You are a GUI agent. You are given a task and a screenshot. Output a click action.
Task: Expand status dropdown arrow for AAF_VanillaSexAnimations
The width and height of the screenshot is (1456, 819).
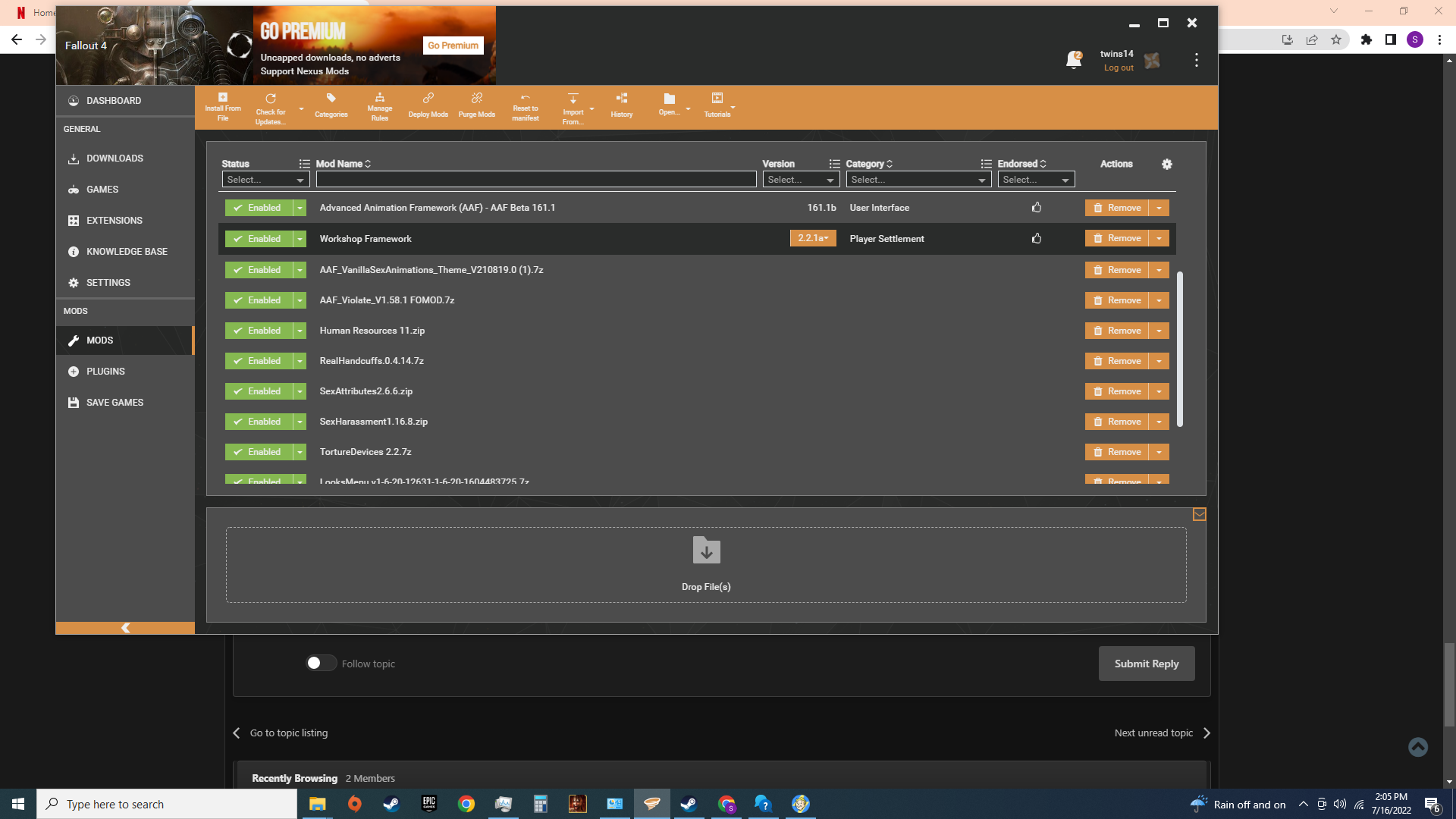click(300, 270)
